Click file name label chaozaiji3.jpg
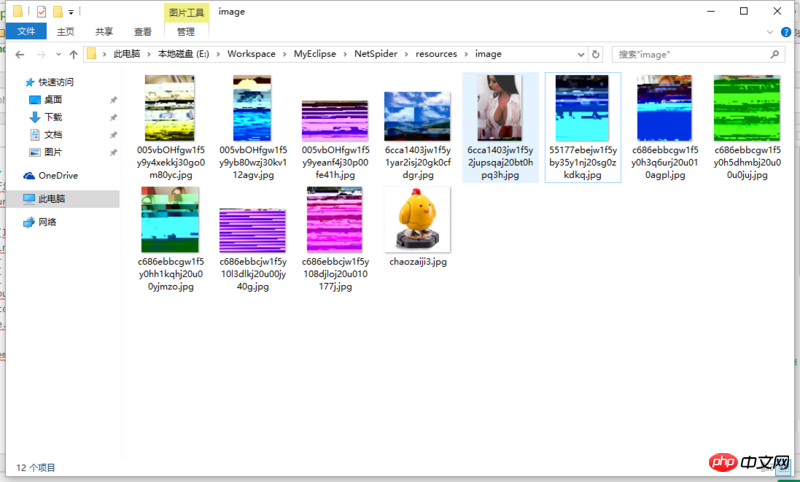 coord(418,262)
